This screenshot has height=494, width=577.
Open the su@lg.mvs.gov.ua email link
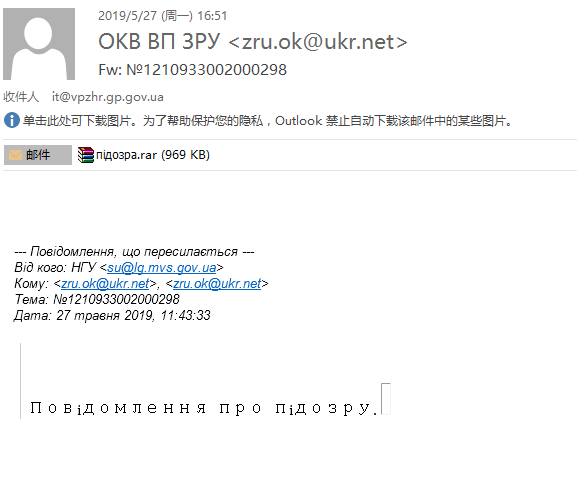(x=162, y=268)
